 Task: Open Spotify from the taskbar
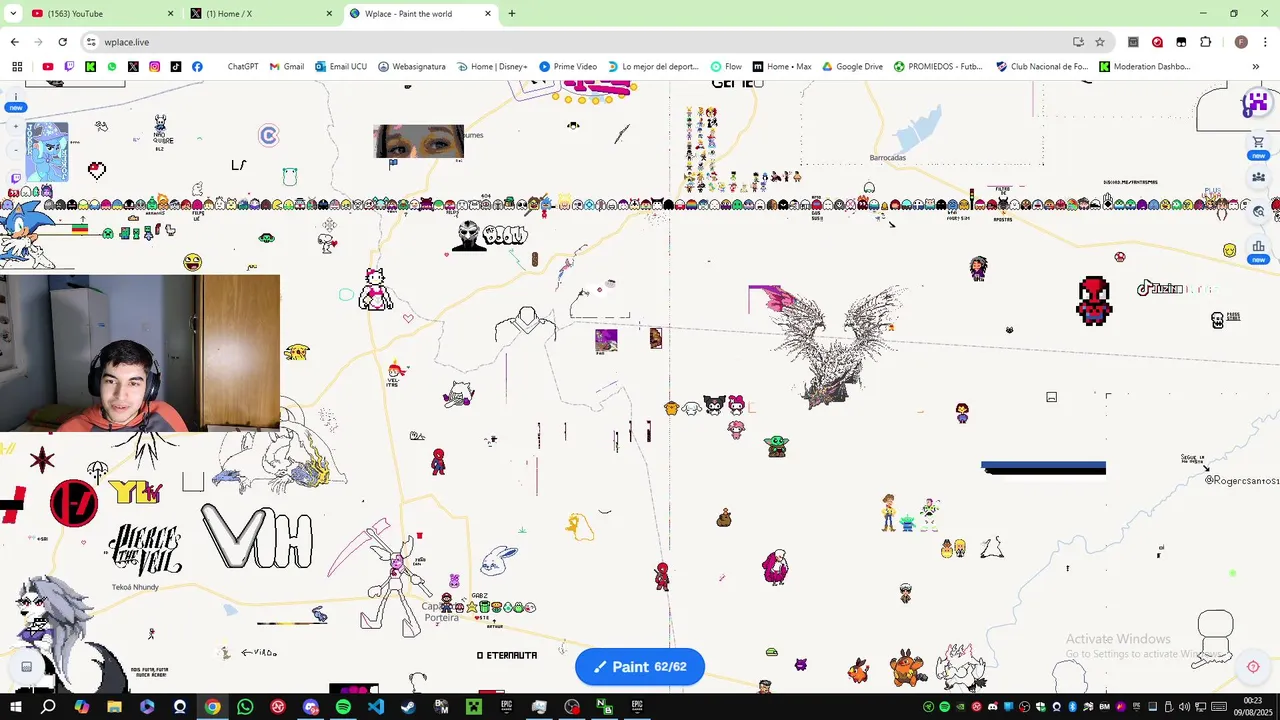pos(343,707)
